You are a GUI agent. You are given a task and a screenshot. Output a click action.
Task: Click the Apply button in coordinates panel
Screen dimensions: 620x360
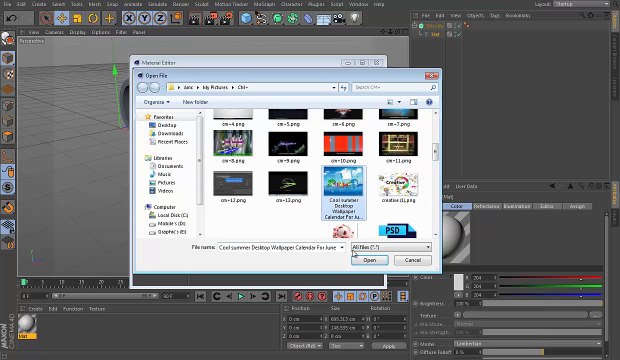[x=389, y=346]
